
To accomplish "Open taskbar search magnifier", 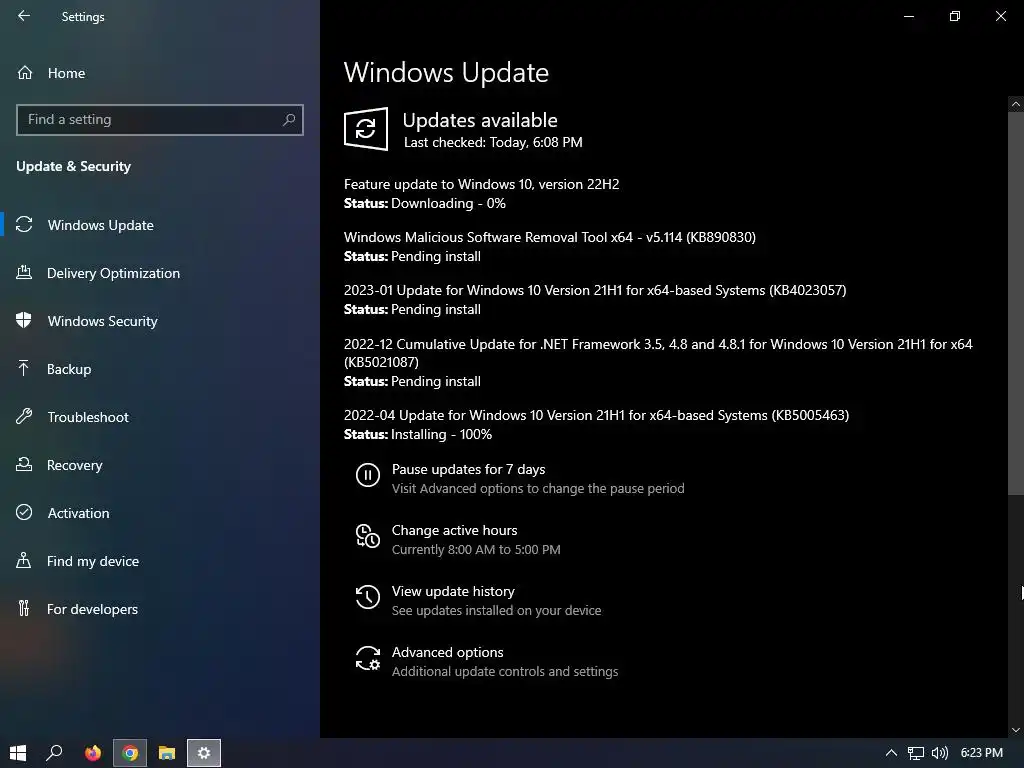I will click(x=54, y=753).
